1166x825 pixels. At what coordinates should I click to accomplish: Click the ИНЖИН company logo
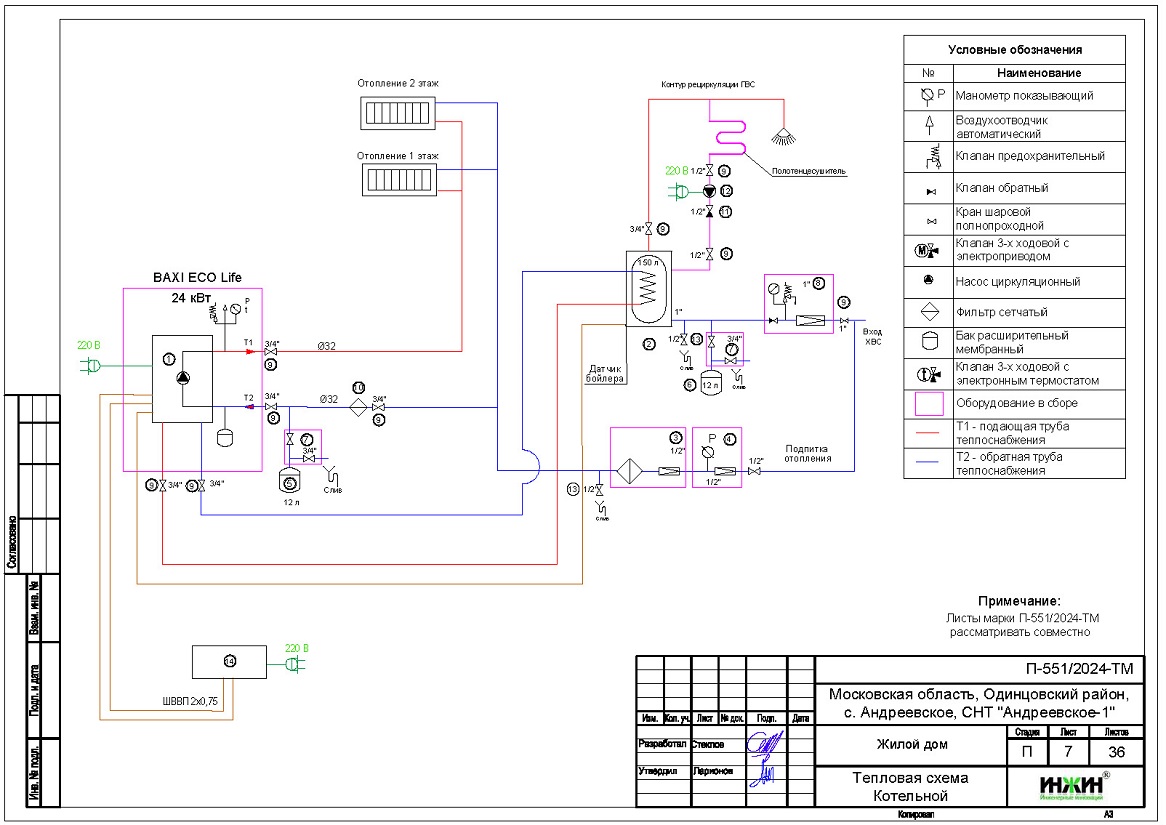pos(1071,785)
